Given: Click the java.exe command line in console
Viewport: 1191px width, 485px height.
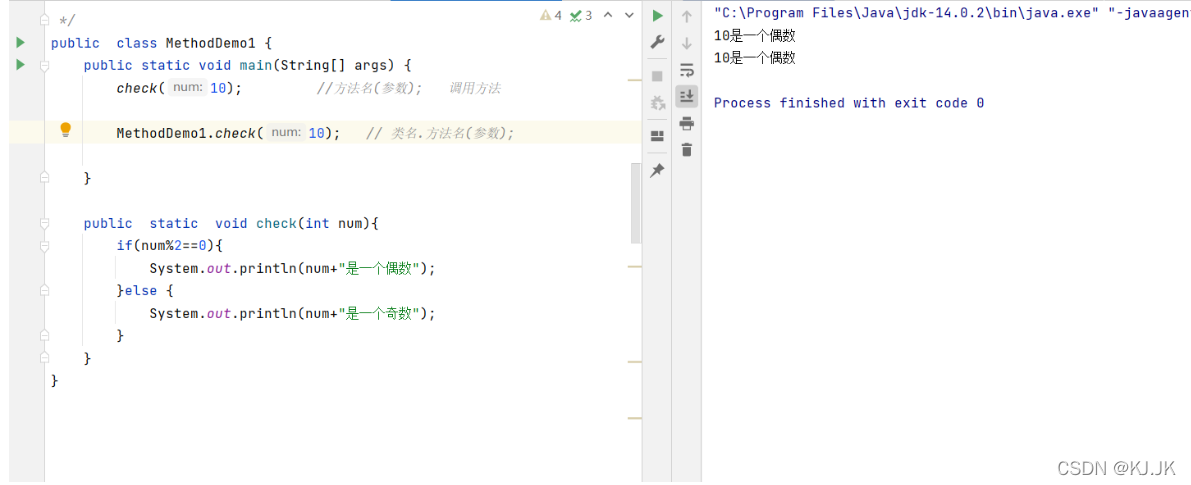Looking at the screenshot, I should click(951, 13).
